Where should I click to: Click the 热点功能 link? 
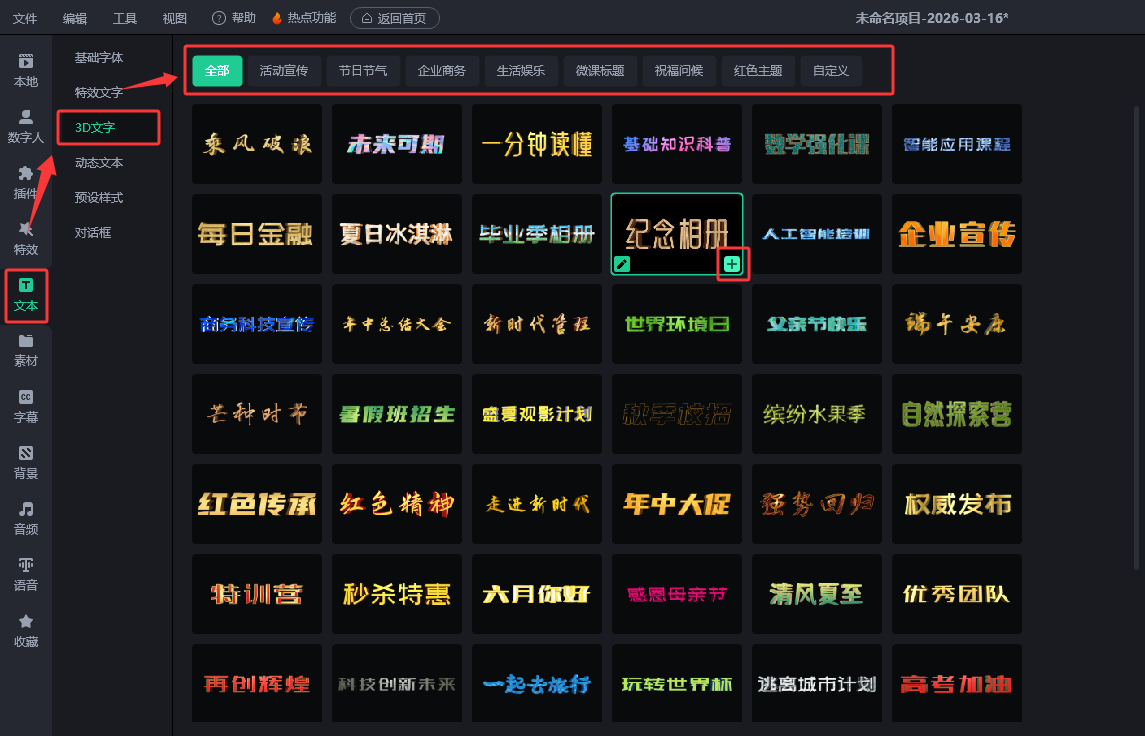304,18
